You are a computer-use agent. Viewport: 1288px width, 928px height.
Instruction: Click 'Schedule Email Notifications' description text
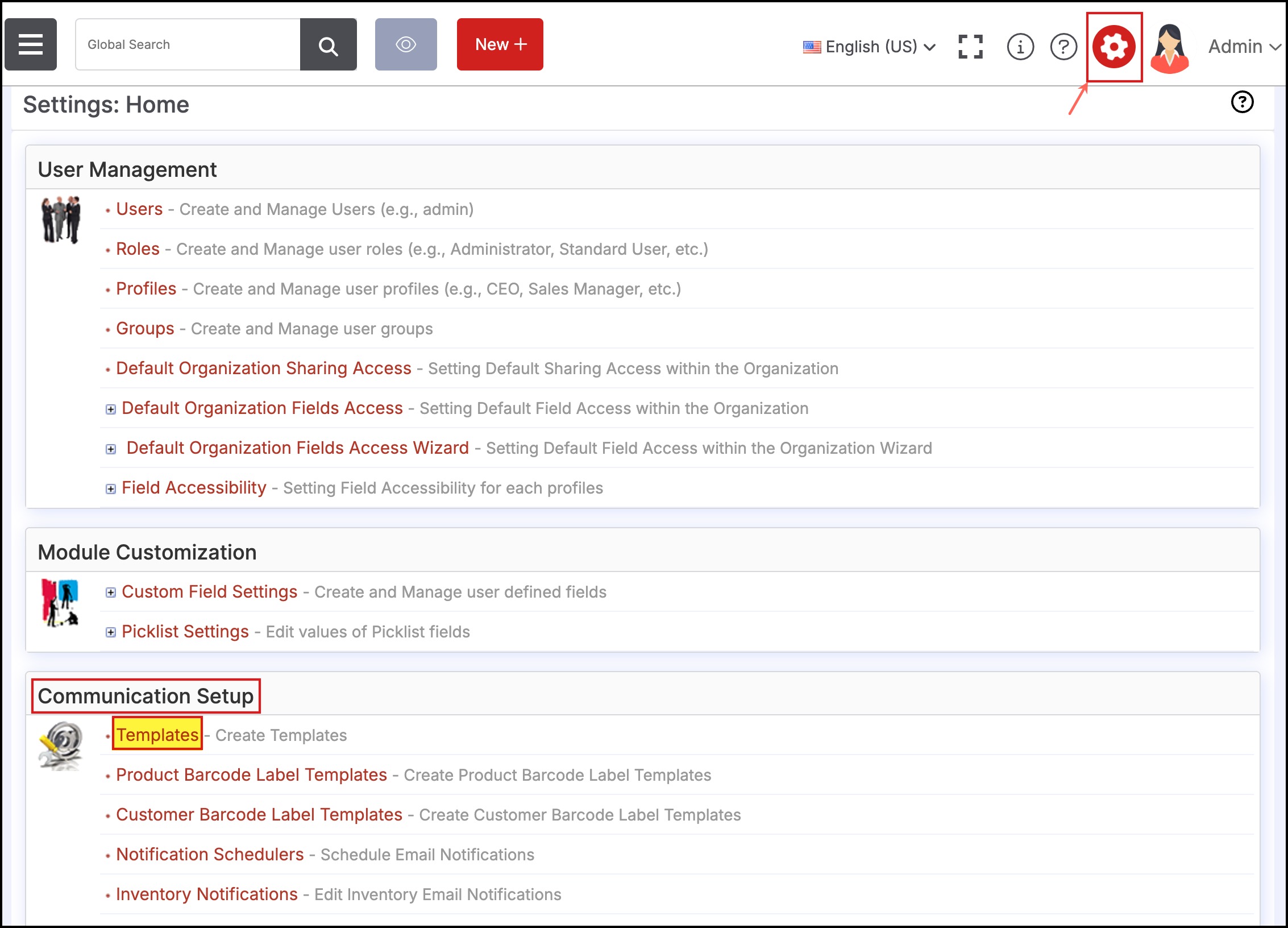pos(427,855)
